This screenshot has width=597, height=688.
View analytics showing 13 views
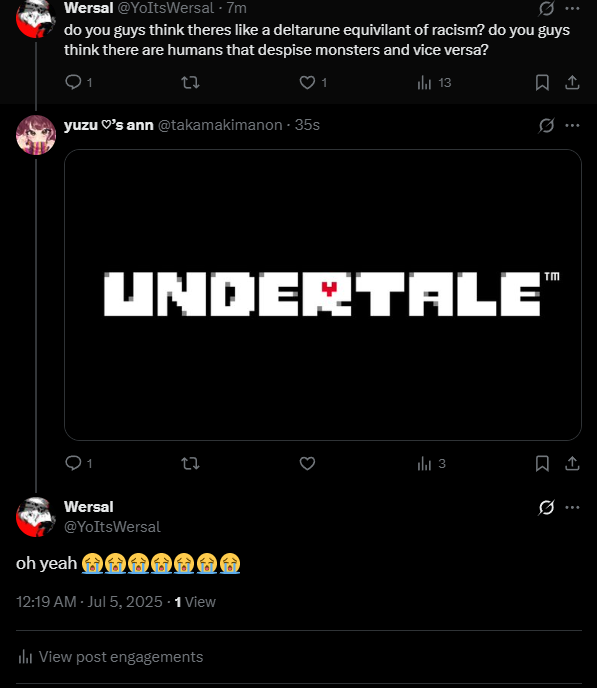(x=434, y=82)
